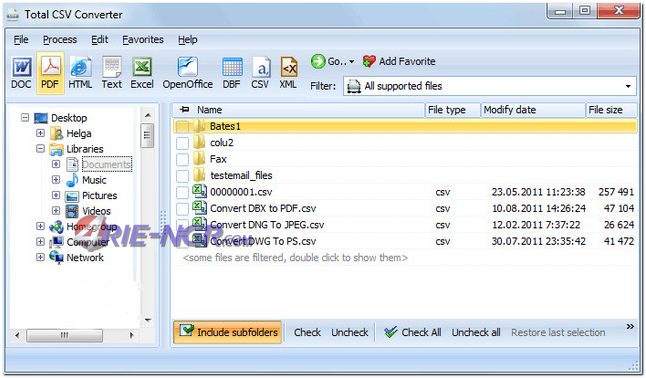This screenshot has height=378, width=646.
Task: Click the Uncheck button
Action: tap(349, 332)
